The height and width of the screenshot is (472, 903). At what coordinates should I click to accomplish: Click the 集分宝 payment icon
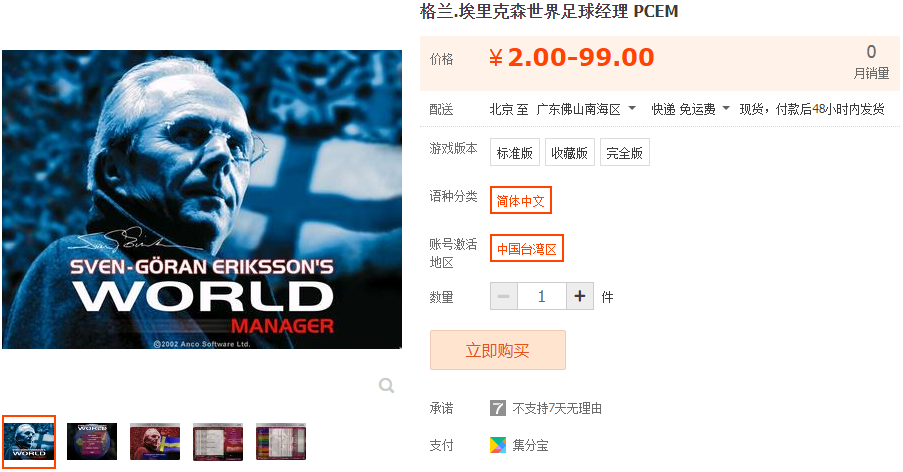[x=498, y=445]
